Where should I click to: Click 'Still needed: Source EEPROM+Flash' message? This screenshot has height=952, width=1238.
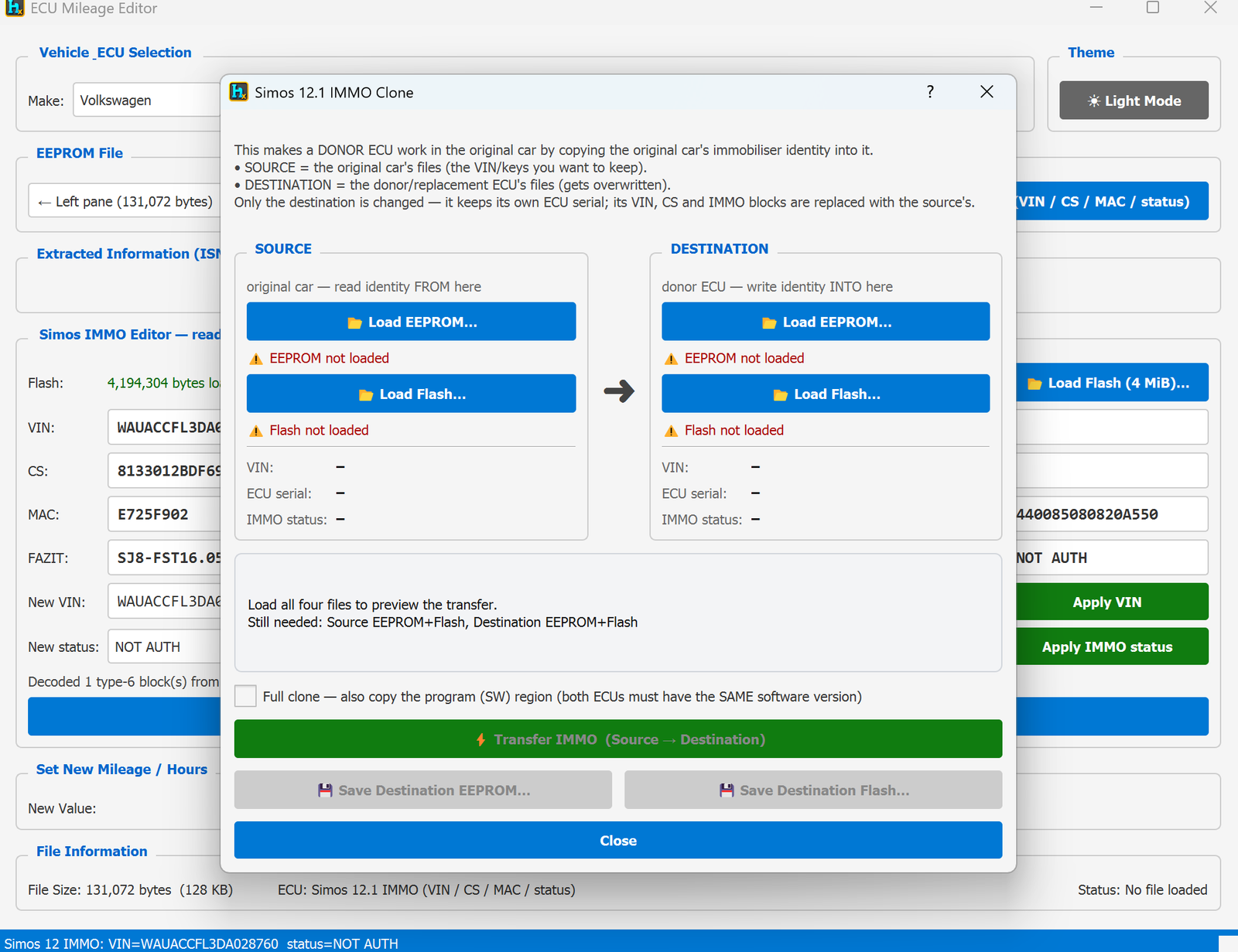point(443,622)
